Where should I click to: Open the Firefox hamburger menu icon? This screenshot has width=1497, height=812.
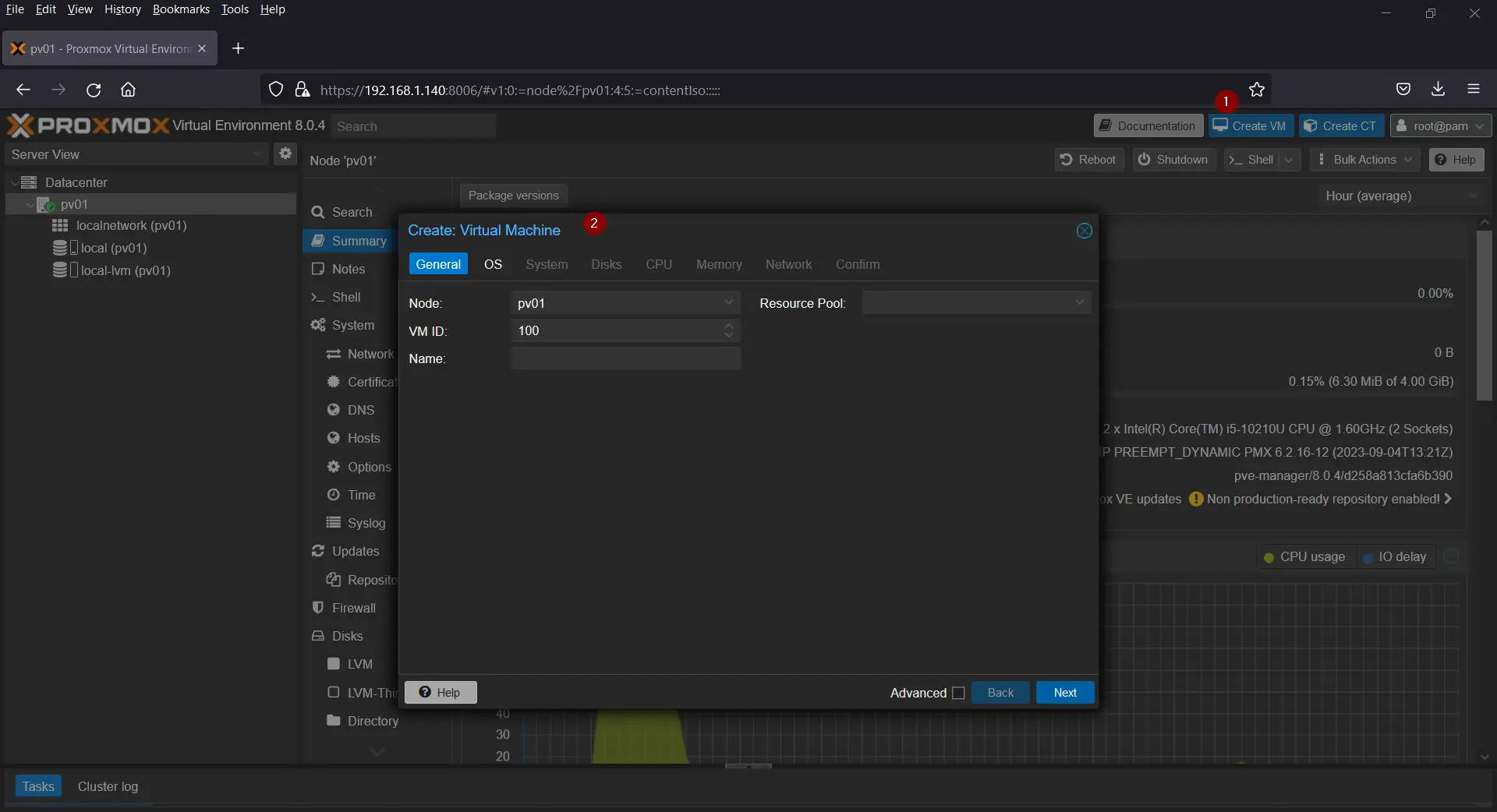click(x=1473, y=89)
